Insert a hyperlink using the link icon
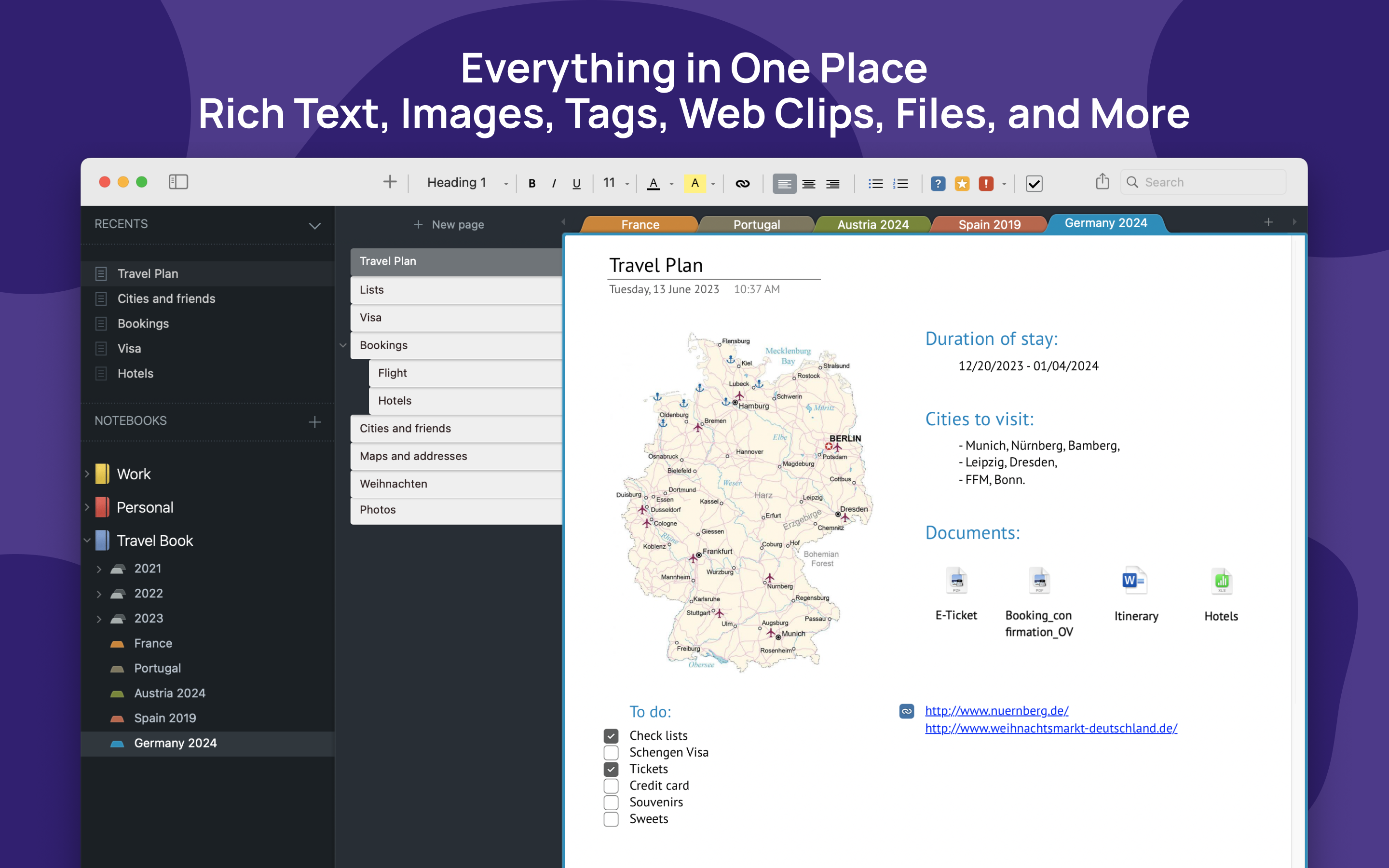The height and width of the screenshot is (868, 1389). (743, 183)
